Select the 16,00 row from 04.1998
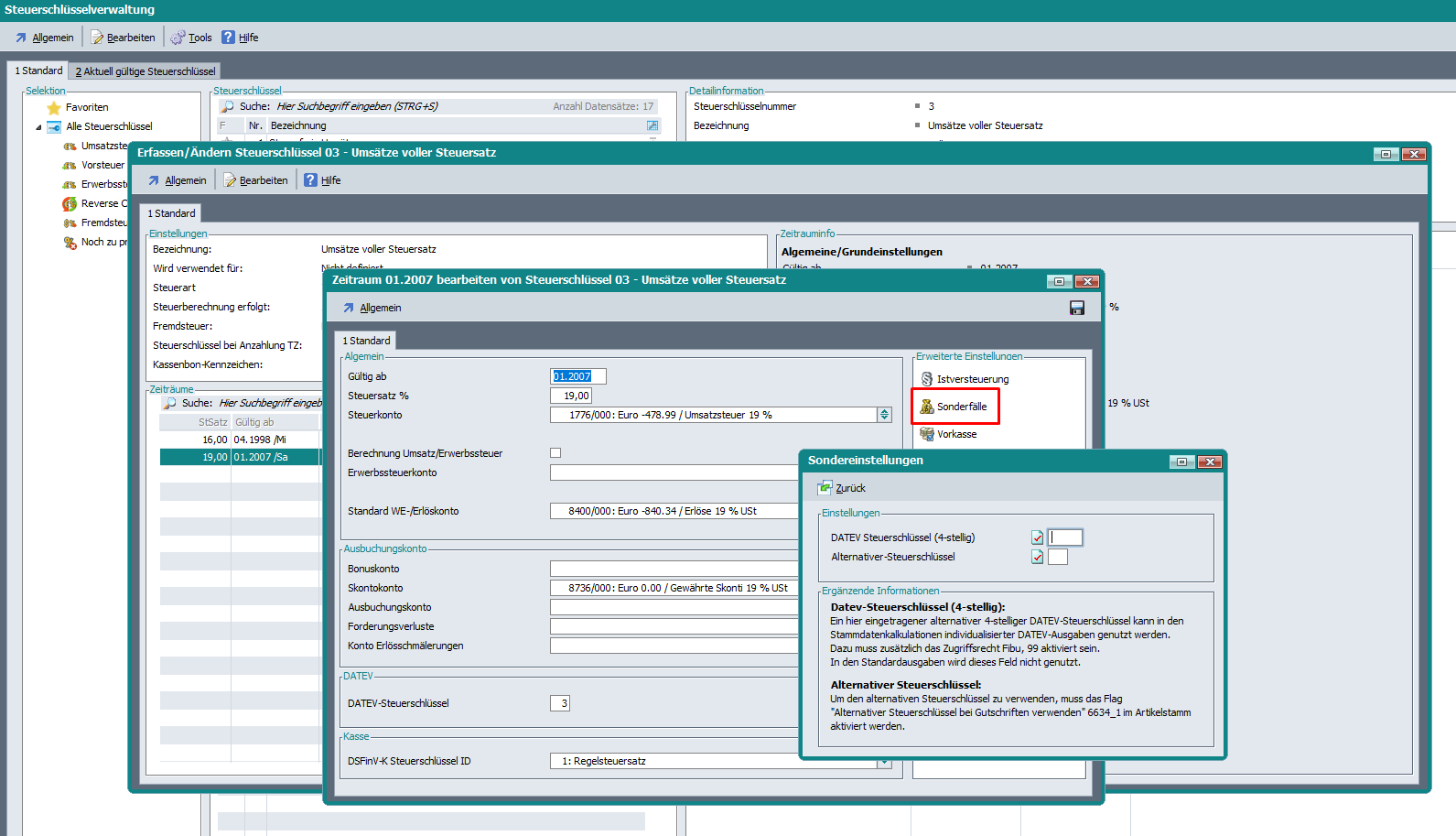This screenshot has width=1456, height=836. coord(240,440)
